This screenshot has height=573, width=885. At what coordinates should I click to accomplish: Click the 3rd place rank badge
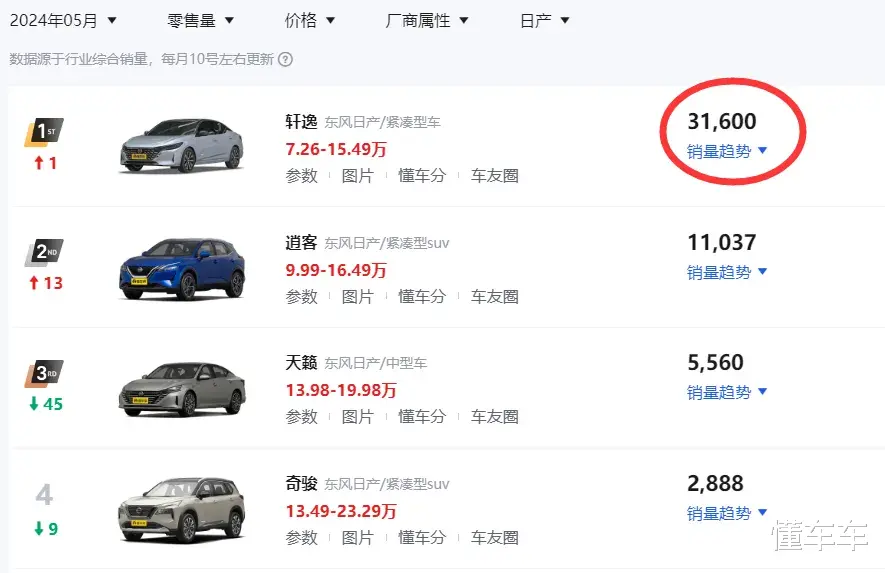(44, 374)
